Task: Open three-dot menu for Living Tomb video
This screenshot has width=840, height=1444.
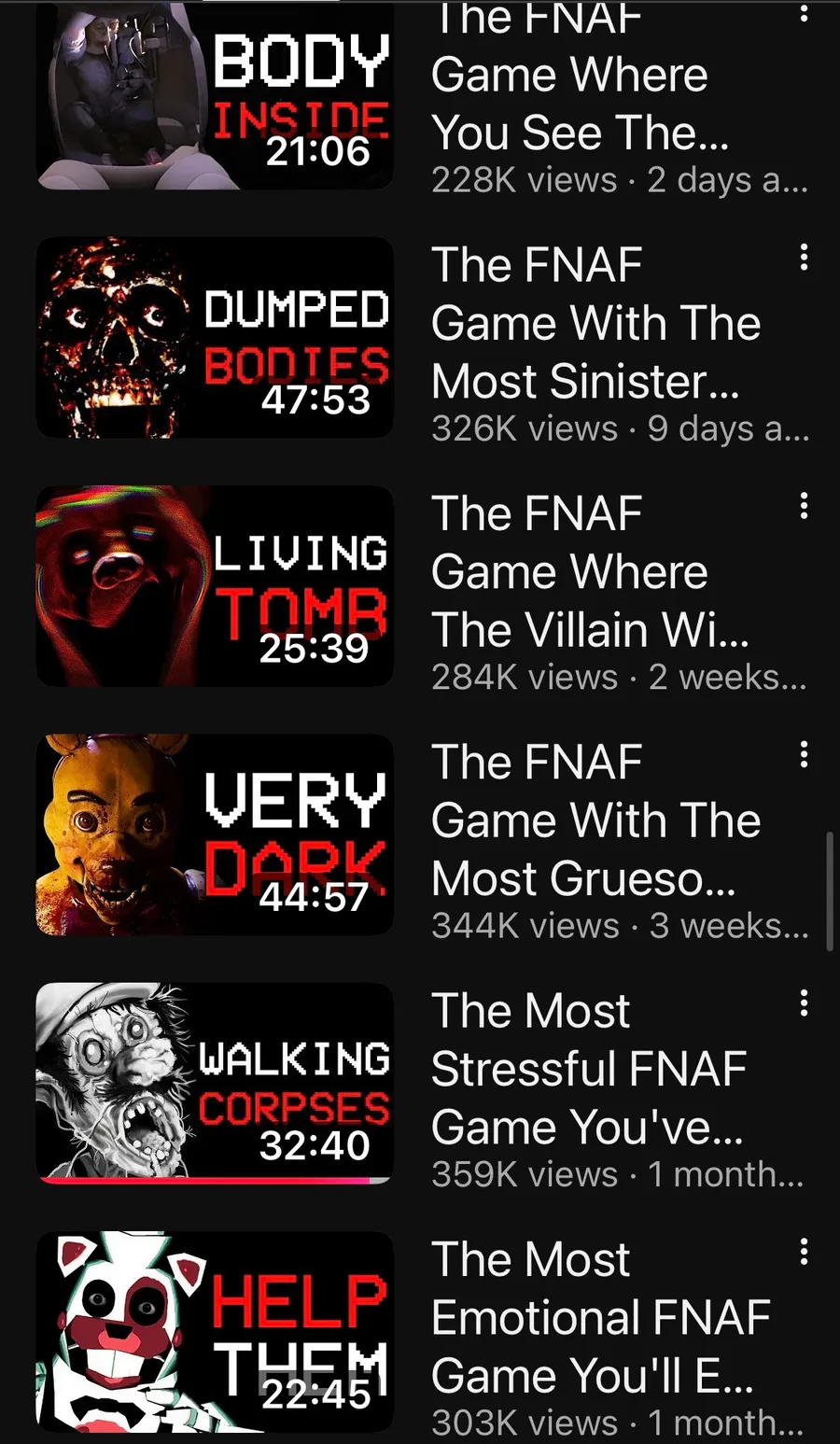Action: 804,506
